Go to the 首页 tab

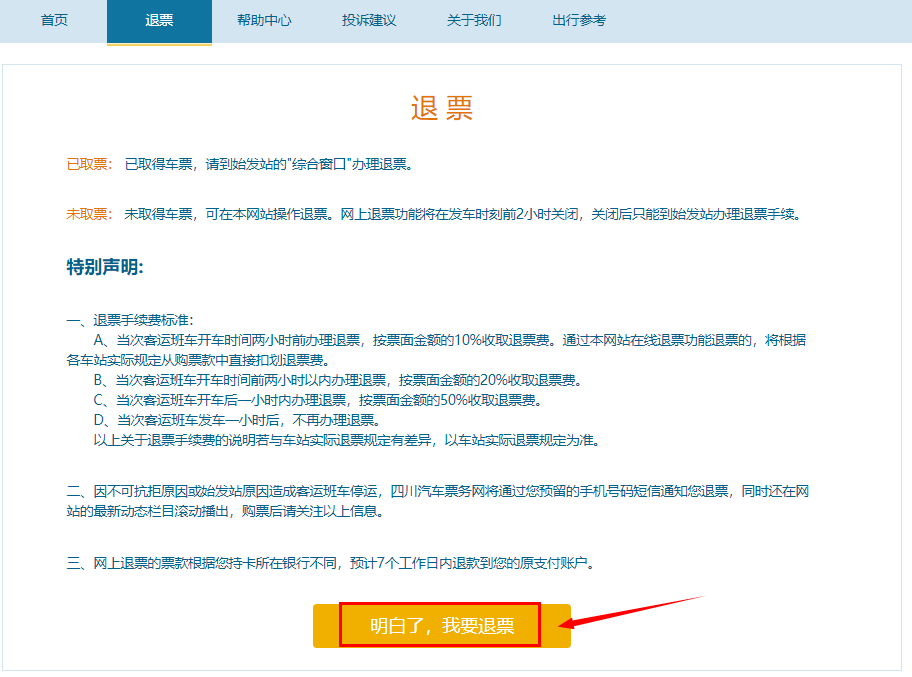click(54, 20)
